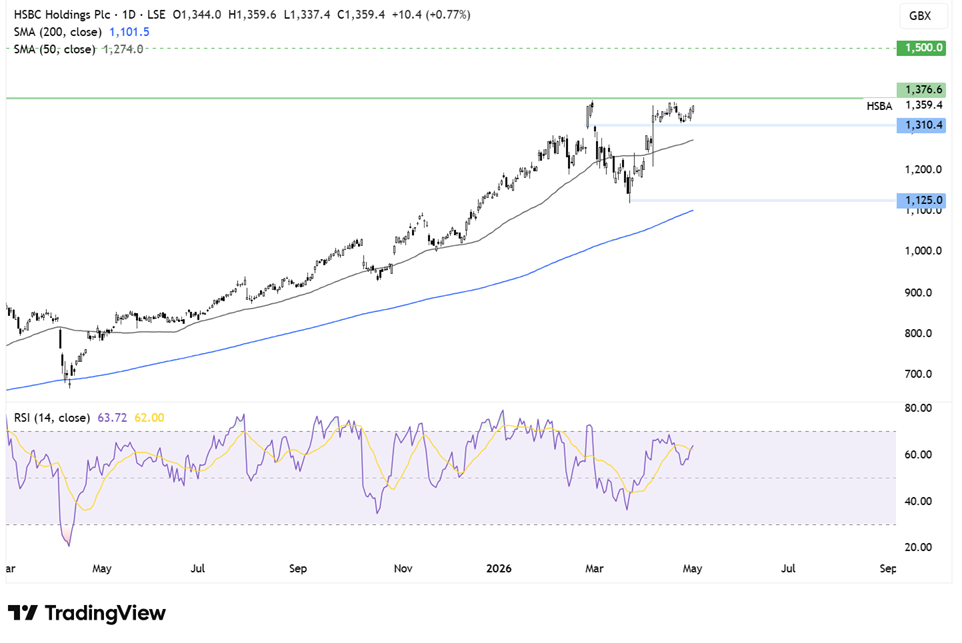
Task: Click the HSBA symbol label
Action: (x=879, y=106)
